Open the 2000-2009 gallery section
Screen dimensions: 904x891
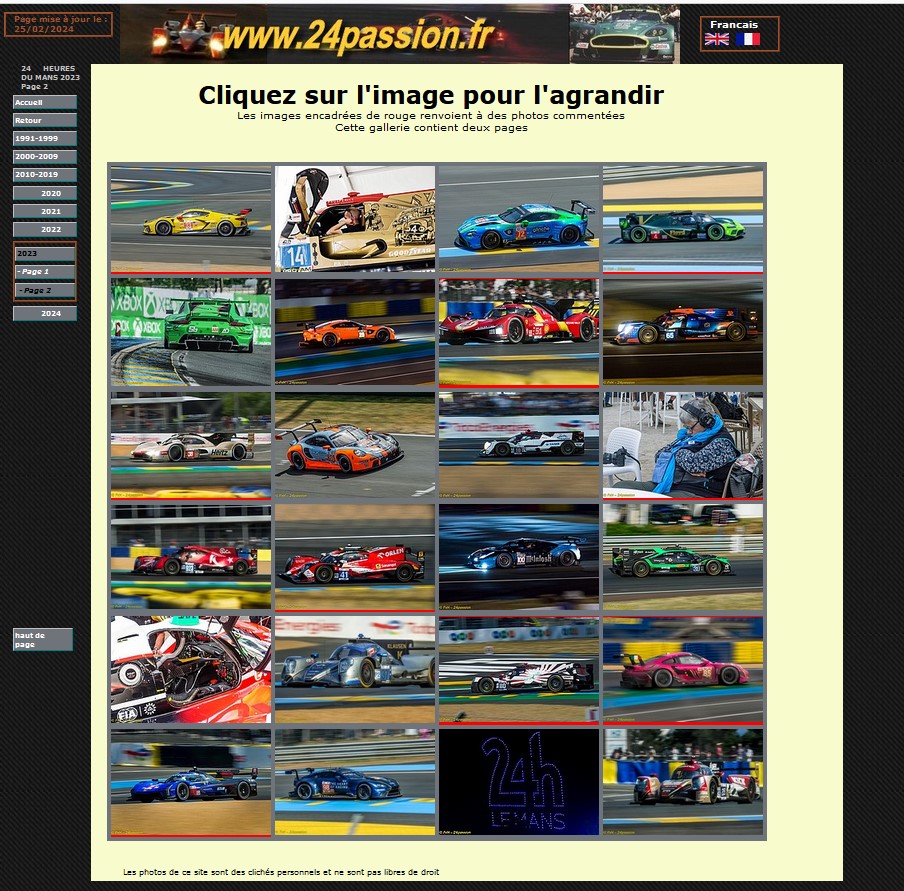coord(45,156)
